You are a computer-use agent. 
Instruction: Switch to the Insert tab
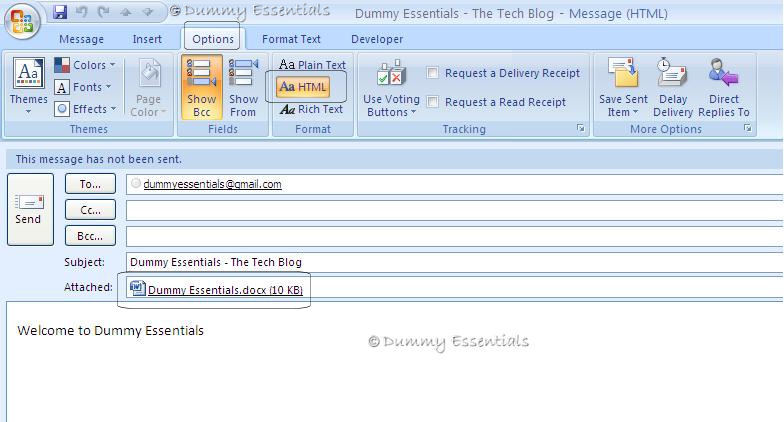tap(147, 39)
